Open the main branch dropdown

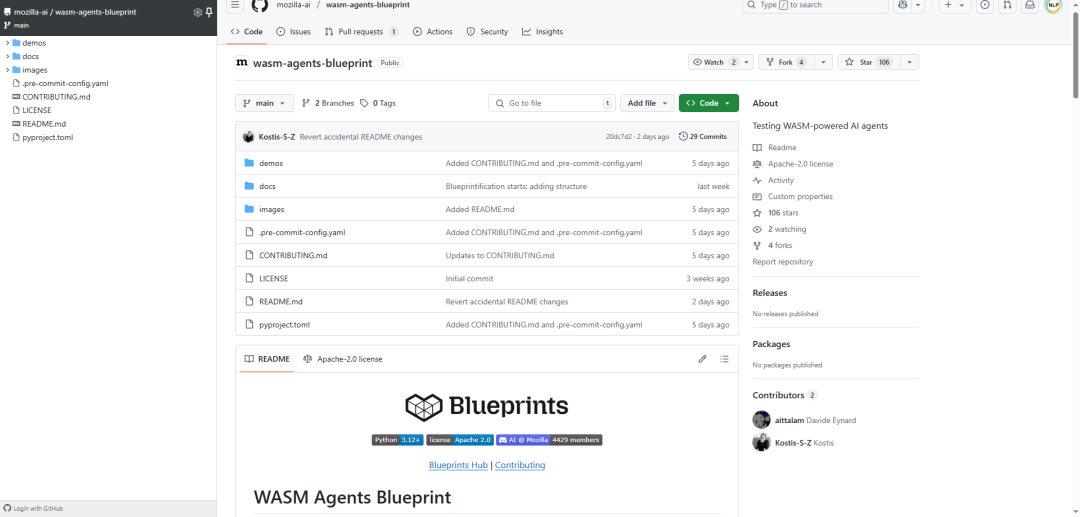point(264,103)
